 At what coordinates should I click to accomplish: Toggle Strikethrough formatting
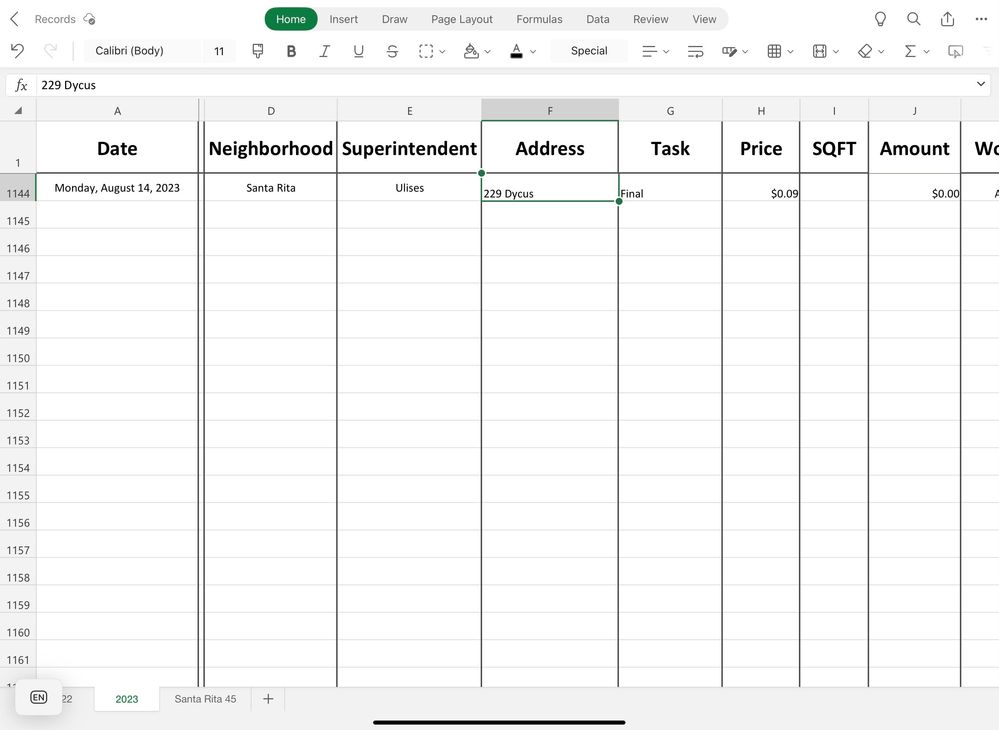coord(392,51)
